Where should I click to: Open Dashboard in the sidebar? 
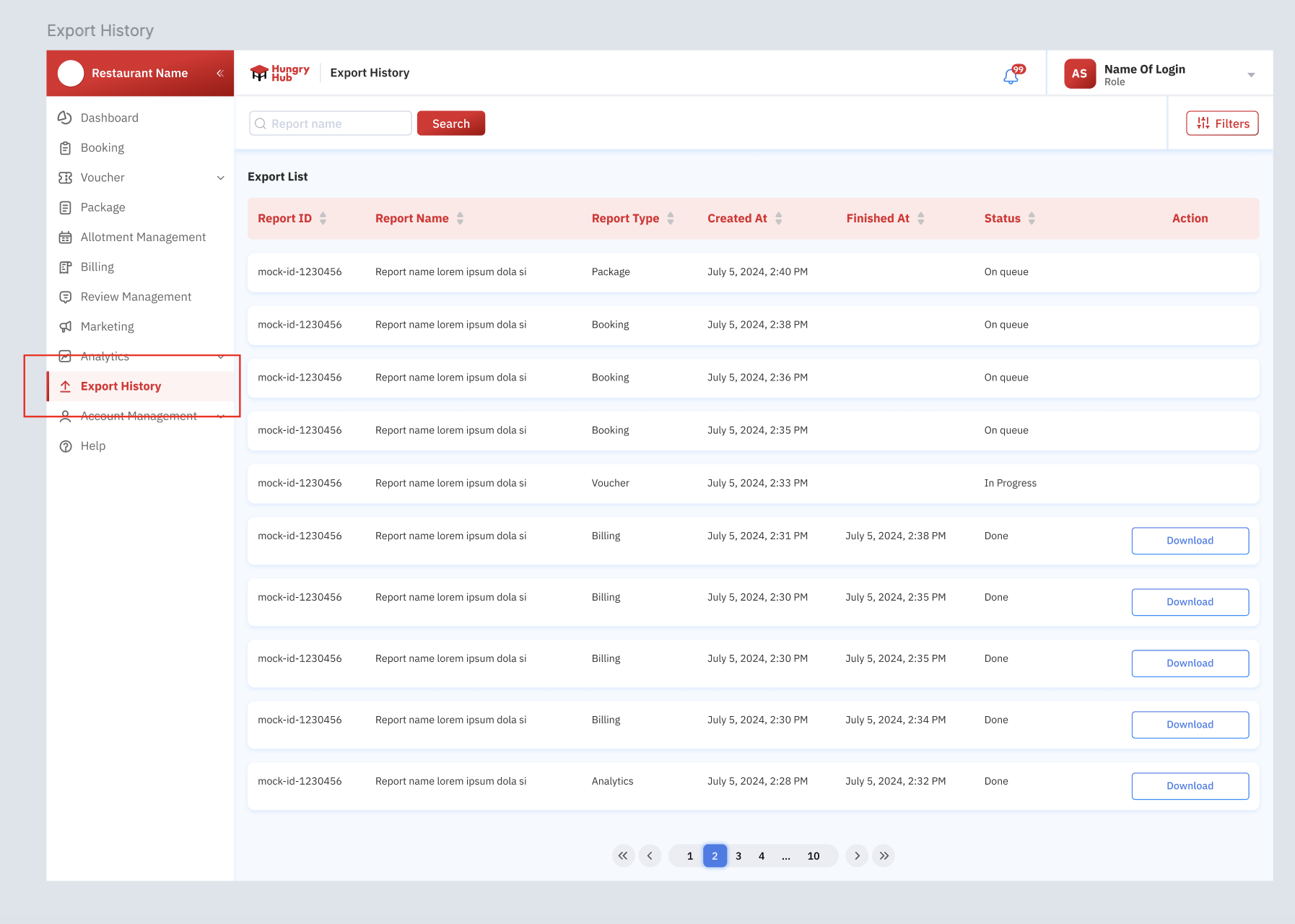(x=109, y=118)
